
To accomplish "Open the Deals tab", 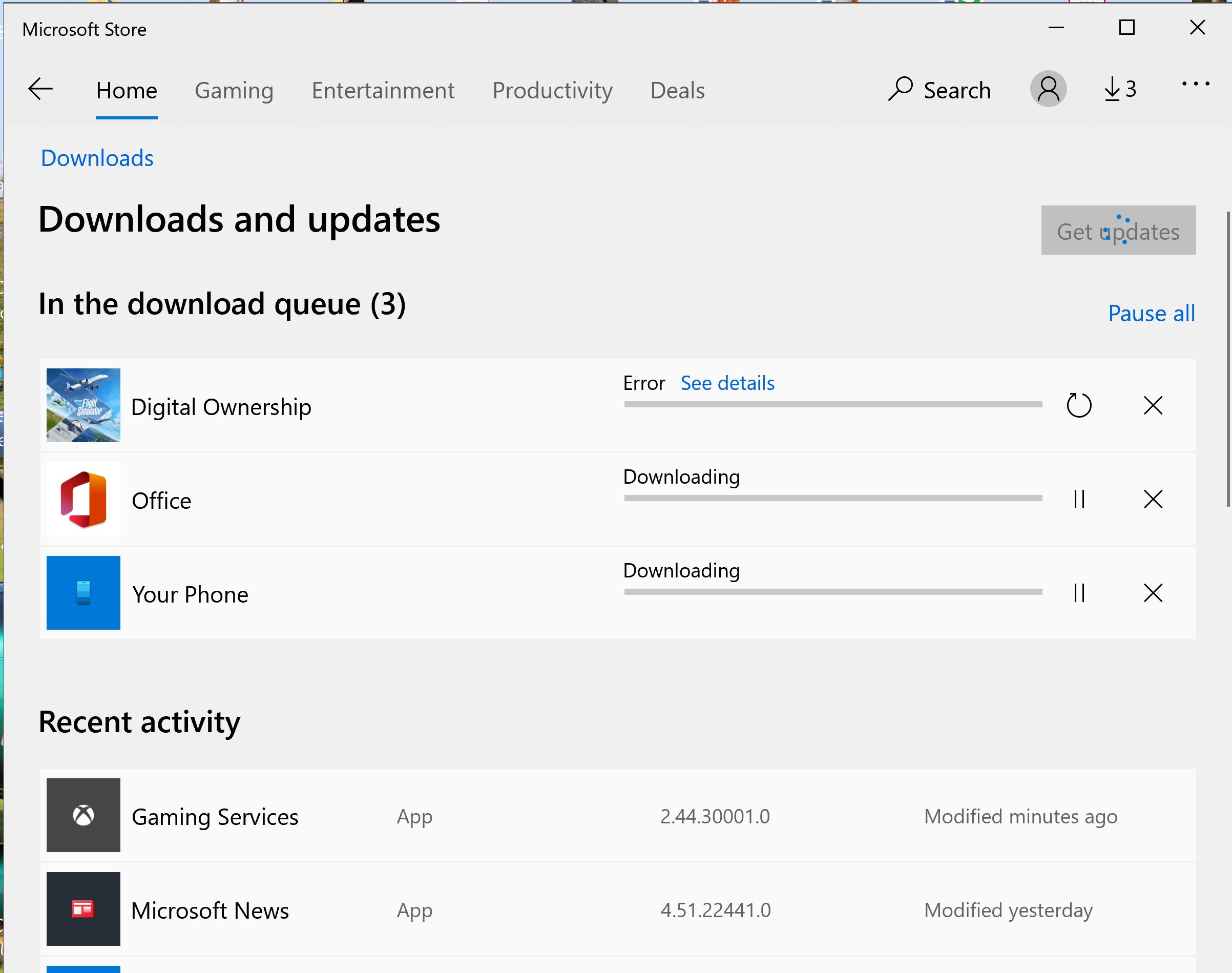I will [x=677, y=91].
